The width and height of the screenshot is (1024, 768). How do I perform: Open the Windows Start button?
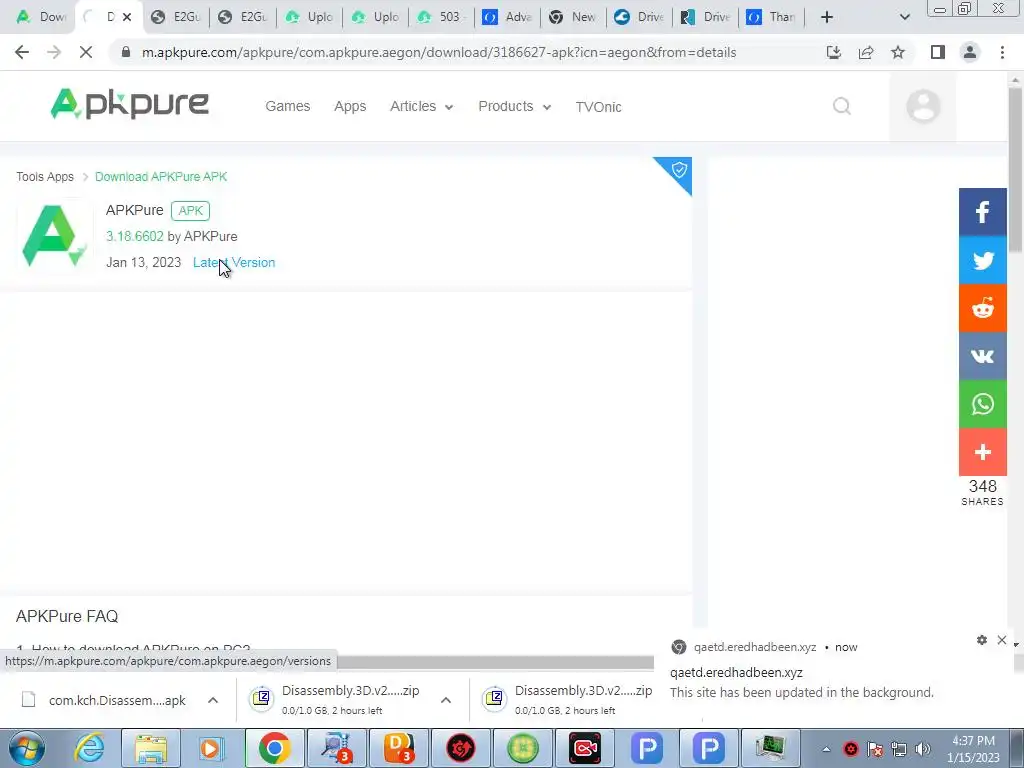(x=26, y=748)
